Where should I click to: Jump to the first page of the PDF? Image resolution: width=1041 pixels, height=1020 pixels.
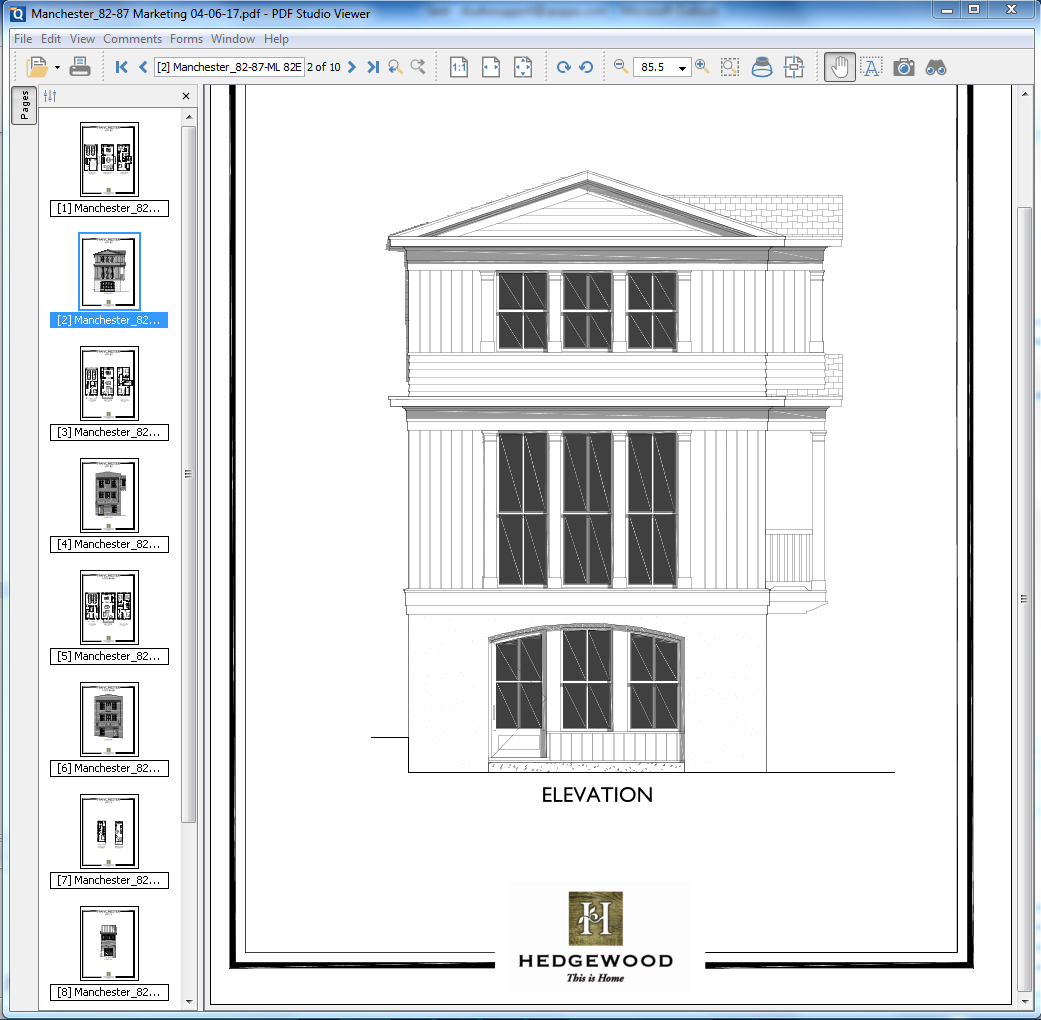coord(120,66)
